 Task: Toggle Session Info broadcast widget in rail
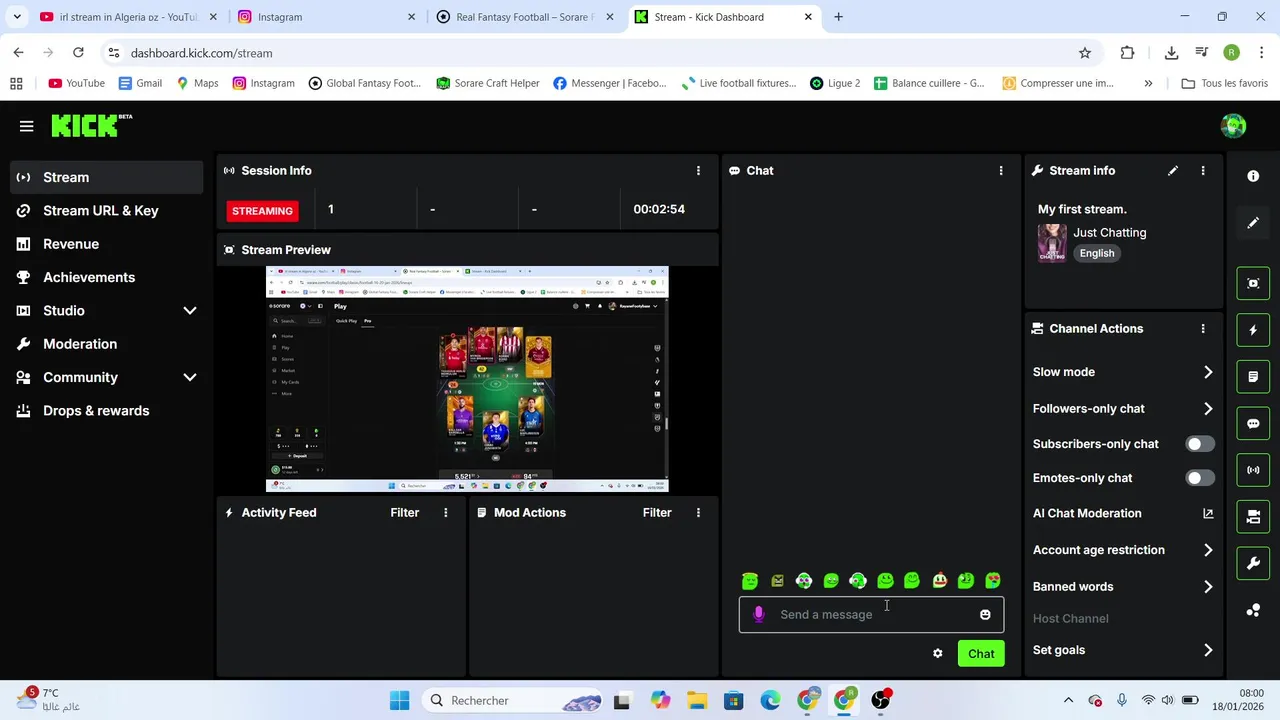point(1253,470)
